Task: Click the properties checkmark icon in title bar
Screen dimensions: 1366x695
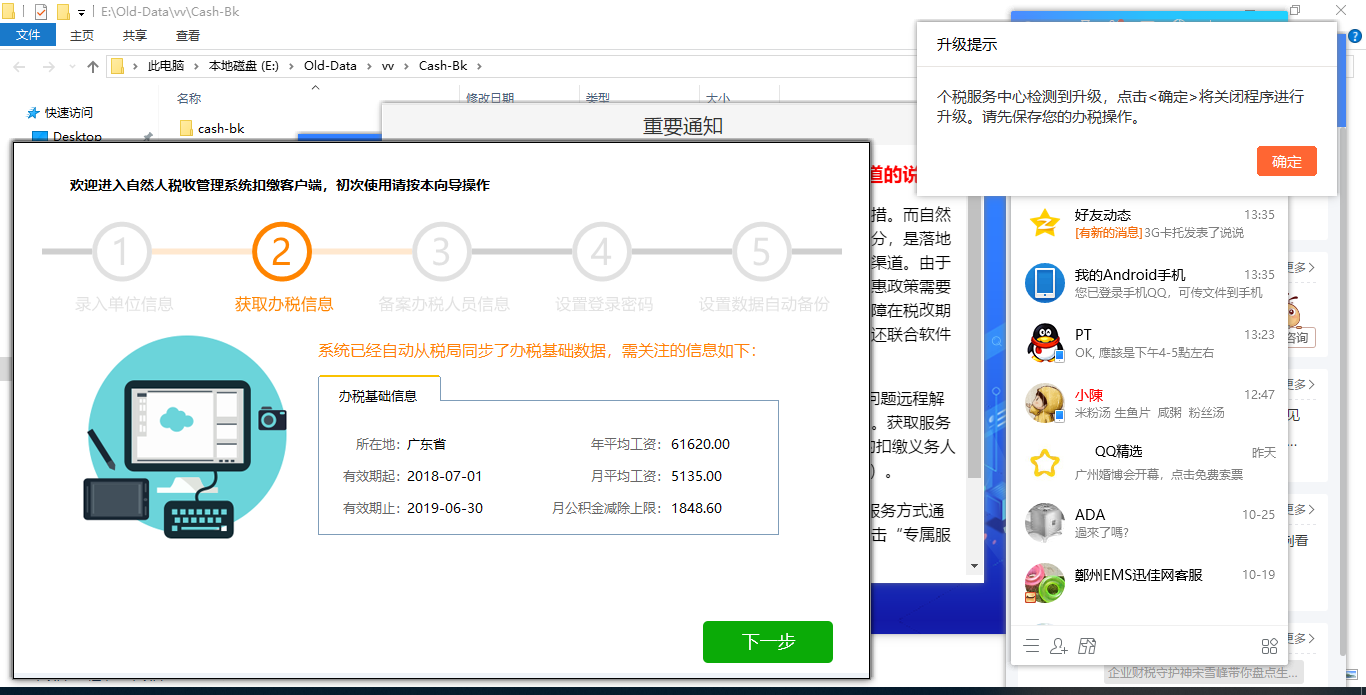Action: coord(41,12)
